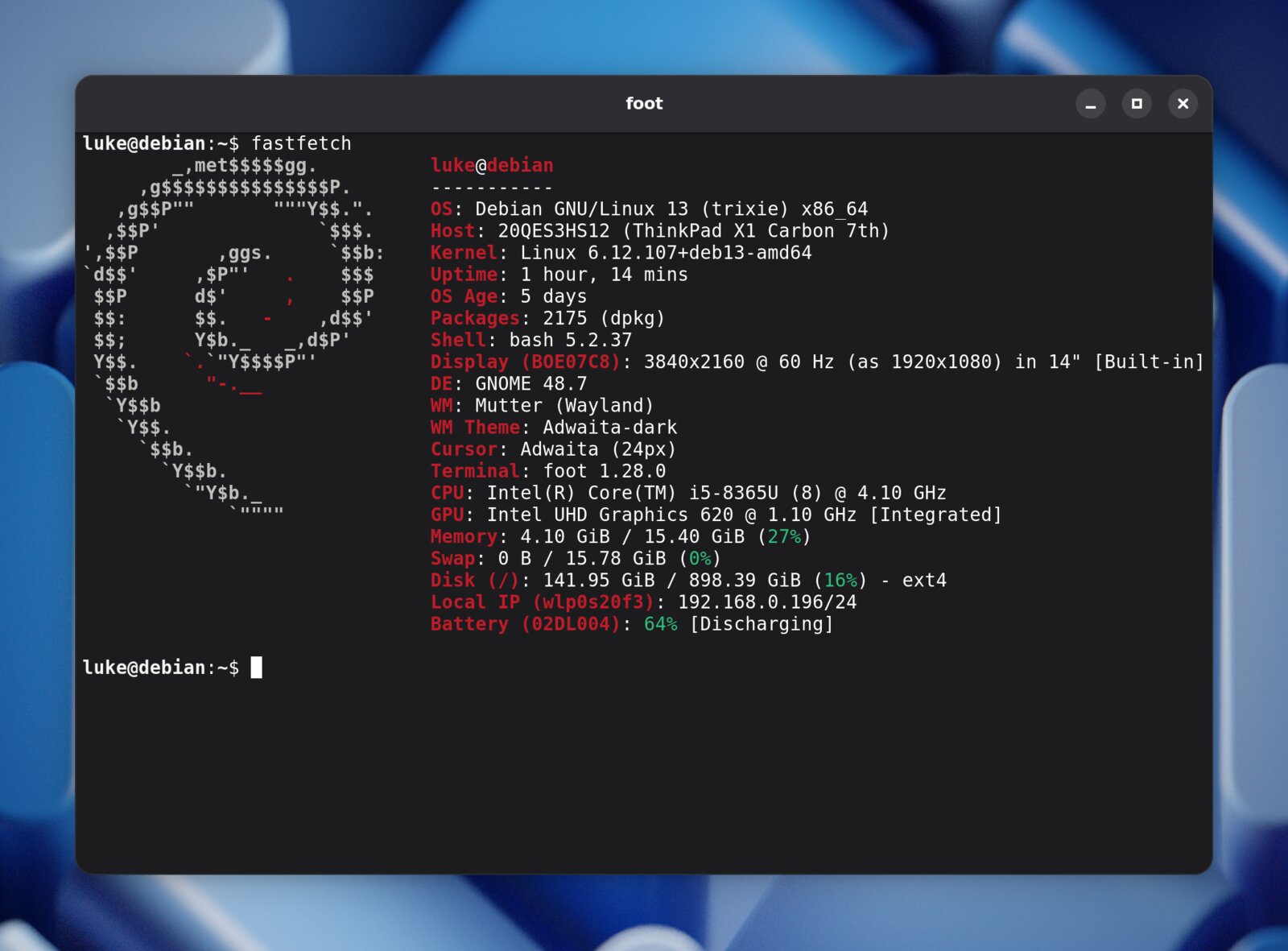Click the DE GNOME 48.7 line
This screenshot has width=1288, height=951.
[509, 383]
